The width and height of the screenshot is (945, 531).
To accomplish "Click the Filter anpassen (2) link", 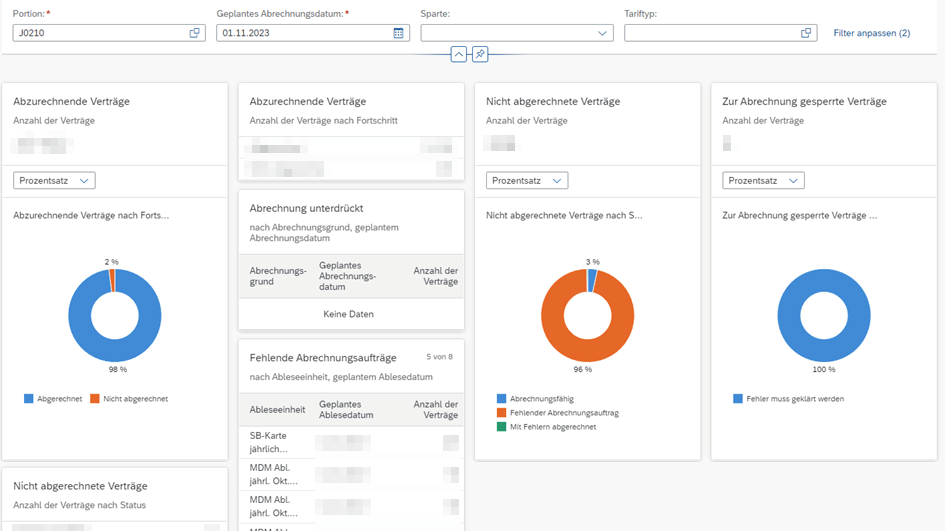I will 871,33.
